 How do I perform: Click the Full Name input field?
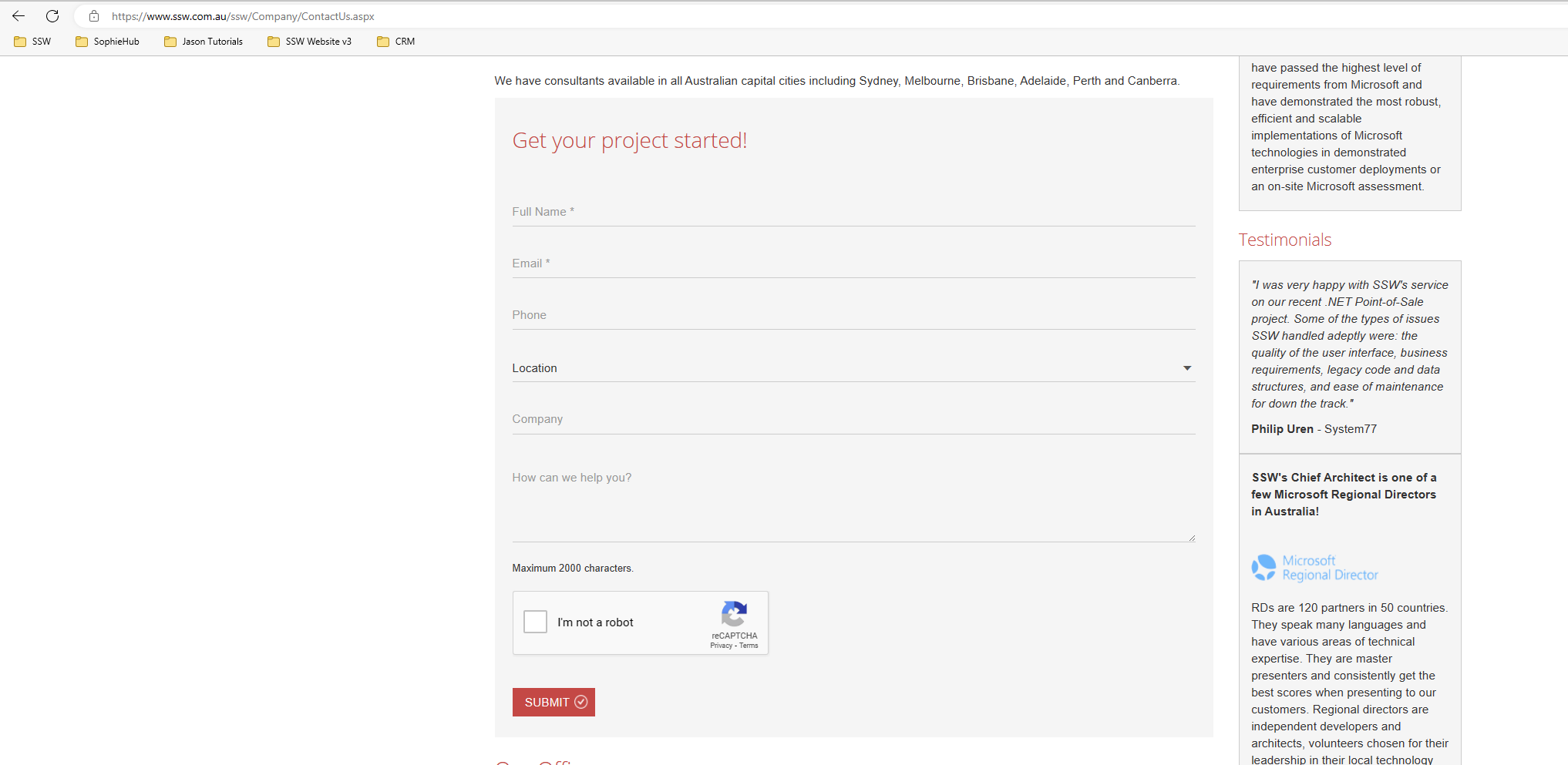click(x=848, y=212)
